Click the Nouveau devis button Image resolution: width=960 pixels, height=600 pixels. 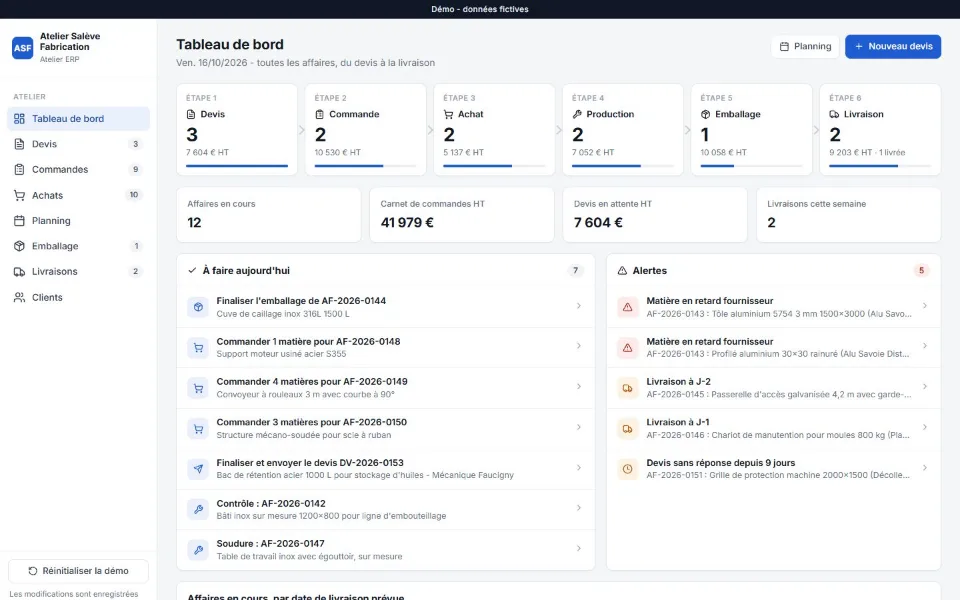pos(893,47)
